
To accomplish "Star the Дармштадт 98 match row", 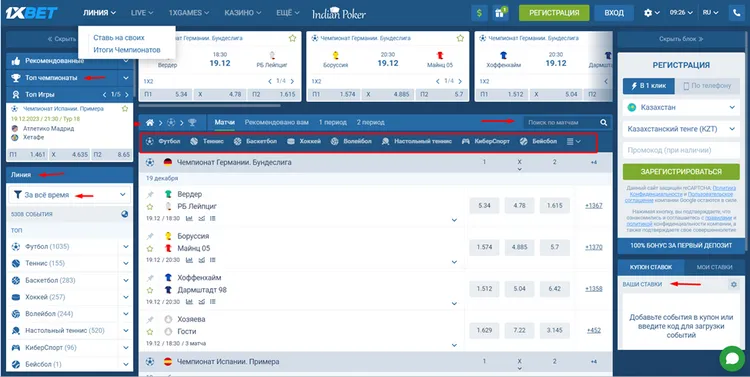I will tap(150, 290).
